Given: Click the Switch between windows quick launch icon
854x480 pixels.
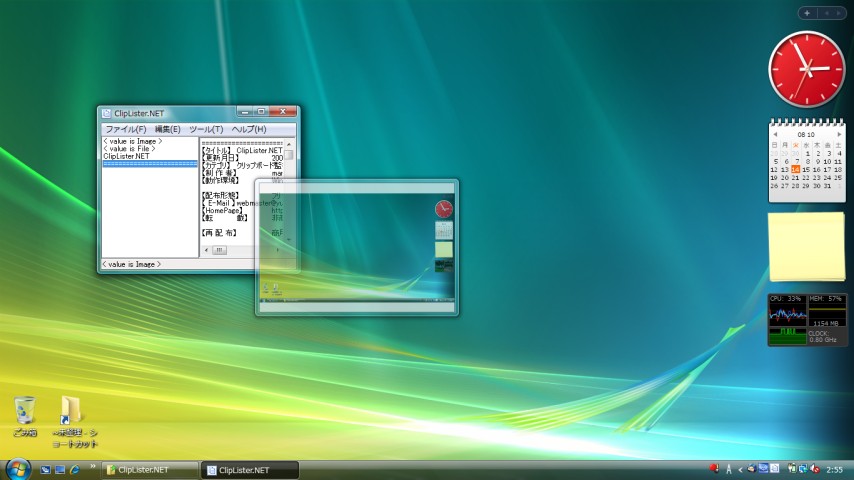Looking at the screenshot, I should [x=60, y=470].
